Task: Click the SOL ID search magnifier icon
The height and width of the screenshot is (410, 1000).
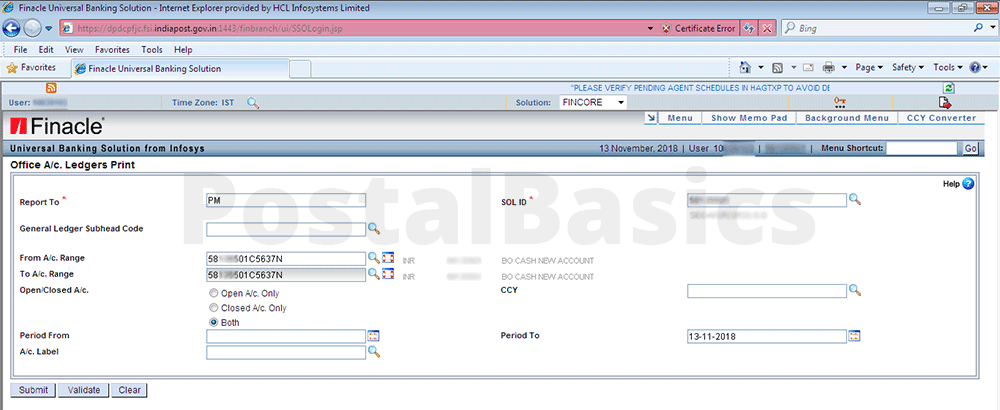Action: [x=855, y=200]
